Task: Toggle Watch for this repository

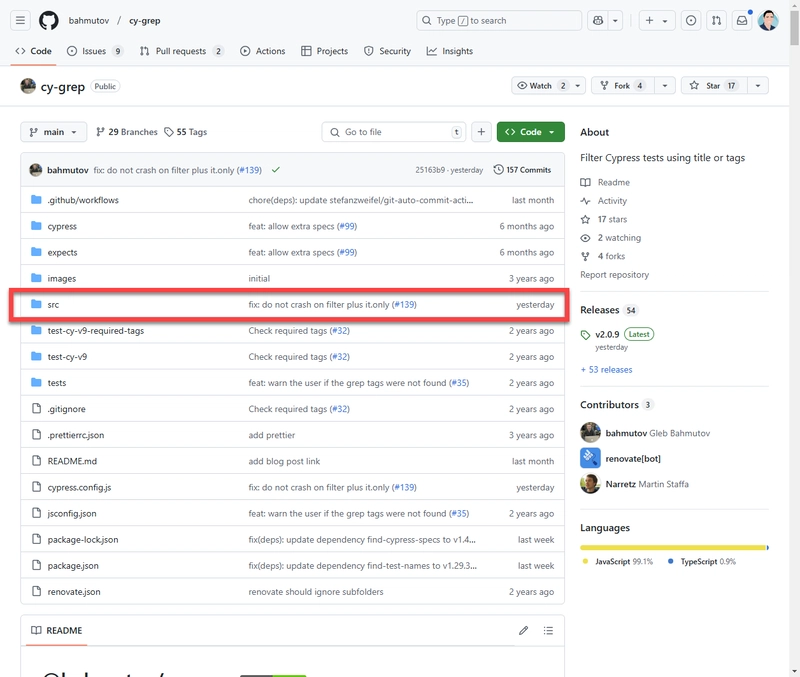Action: coord(541,86)
